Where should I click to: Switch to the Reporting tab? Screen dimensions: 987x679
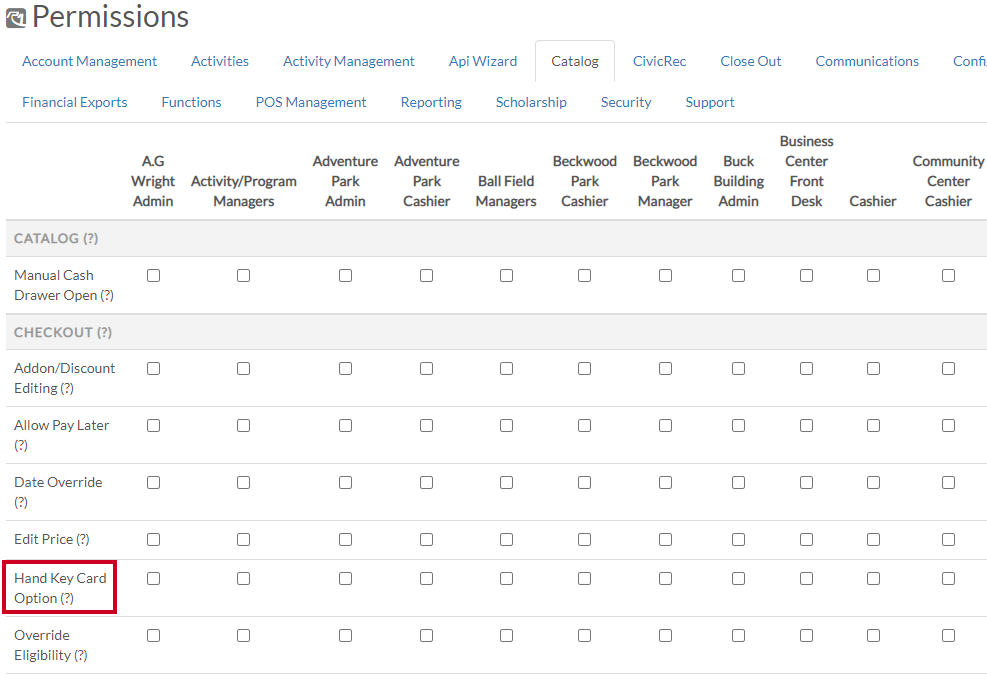431,102
